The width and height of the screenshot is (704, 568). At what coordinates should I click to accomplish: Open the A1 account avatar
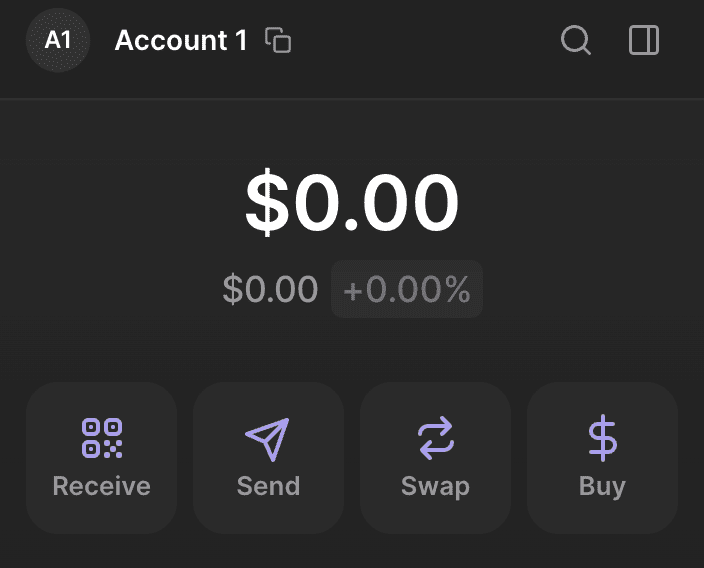(58, 41)
